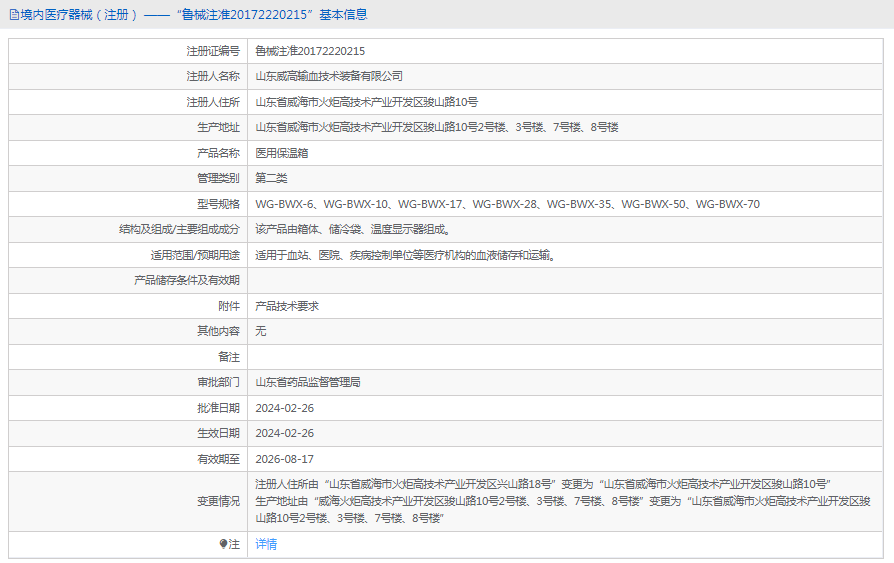Select approval date 2024-02-26 in 批准日期 row
This screenshot has width=894, height=563.
(285, 408)
